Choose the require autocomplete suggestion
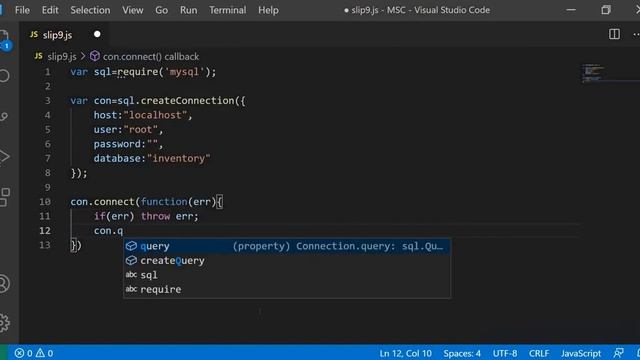Image resolution: width=640 pixels, height=360 pixels. pyautogui.click(x=287, y=289)
